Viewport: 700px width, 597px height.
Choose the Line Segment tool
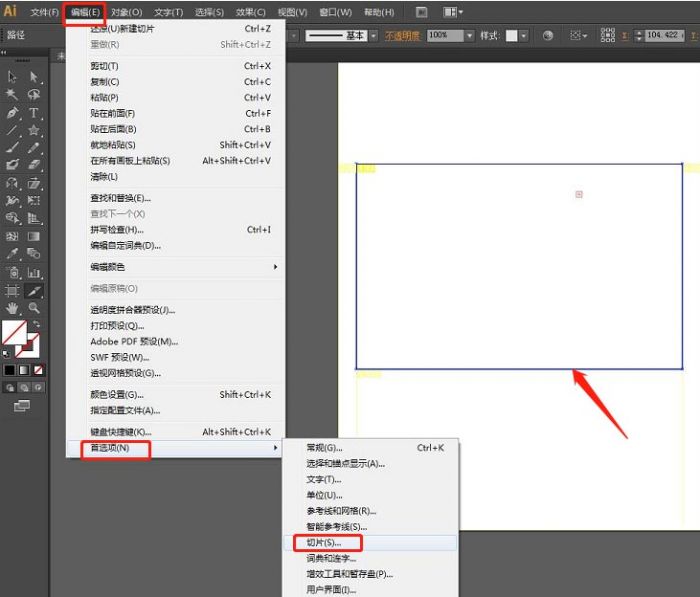point(12,130)
